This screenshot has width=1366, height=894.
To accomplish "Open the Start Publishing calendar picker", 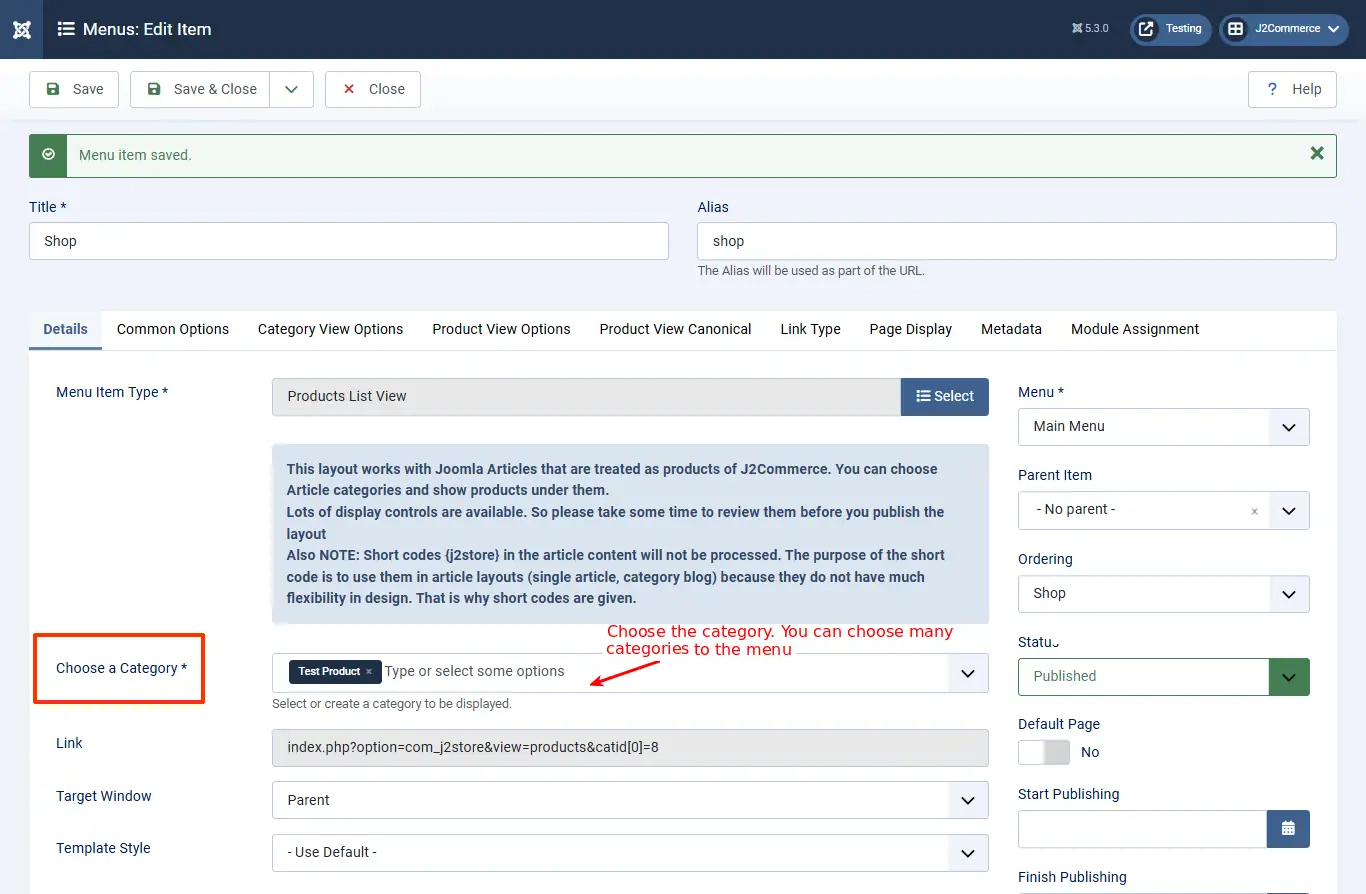I will click(x=1288, y=828).
